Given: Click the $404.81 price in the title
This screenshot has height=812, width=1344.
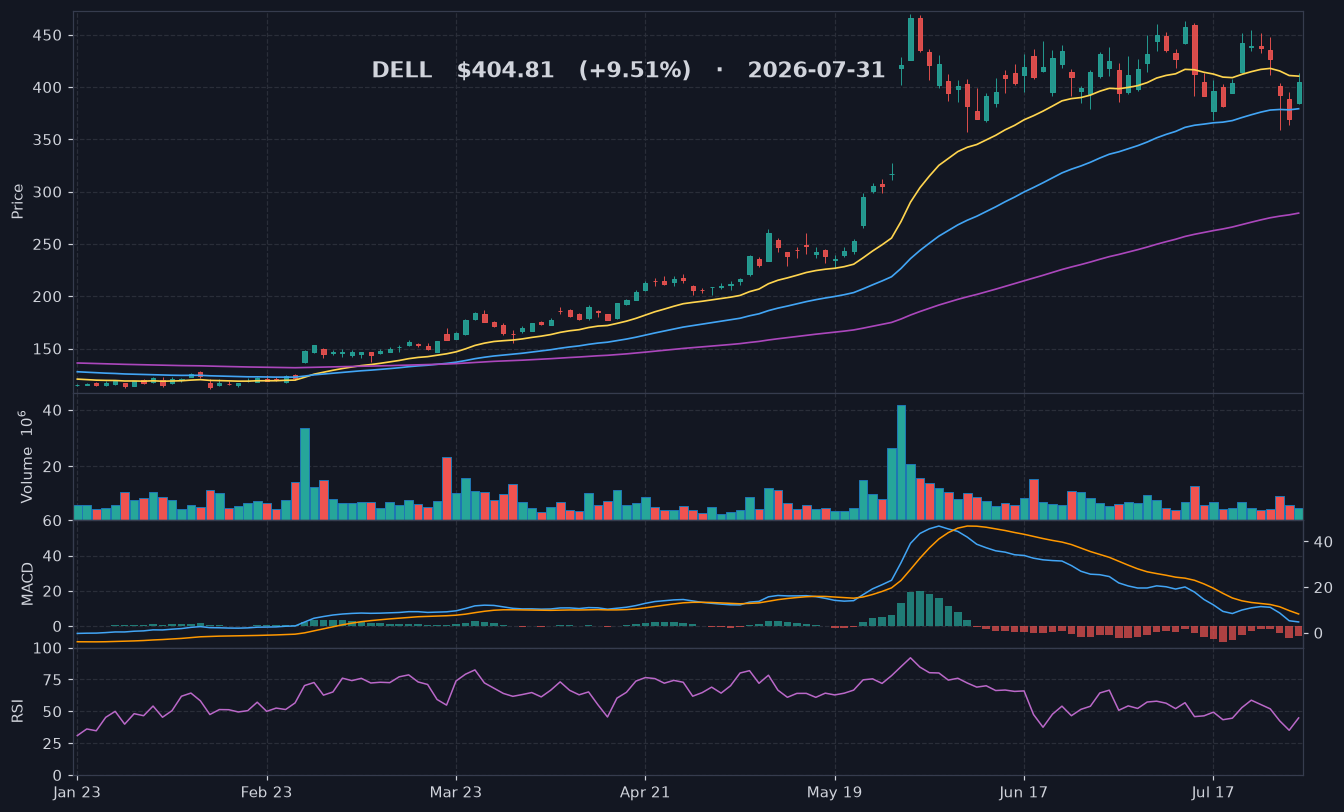Looking at the screenshot, I should pyautogui.click(x=505, y=70).
